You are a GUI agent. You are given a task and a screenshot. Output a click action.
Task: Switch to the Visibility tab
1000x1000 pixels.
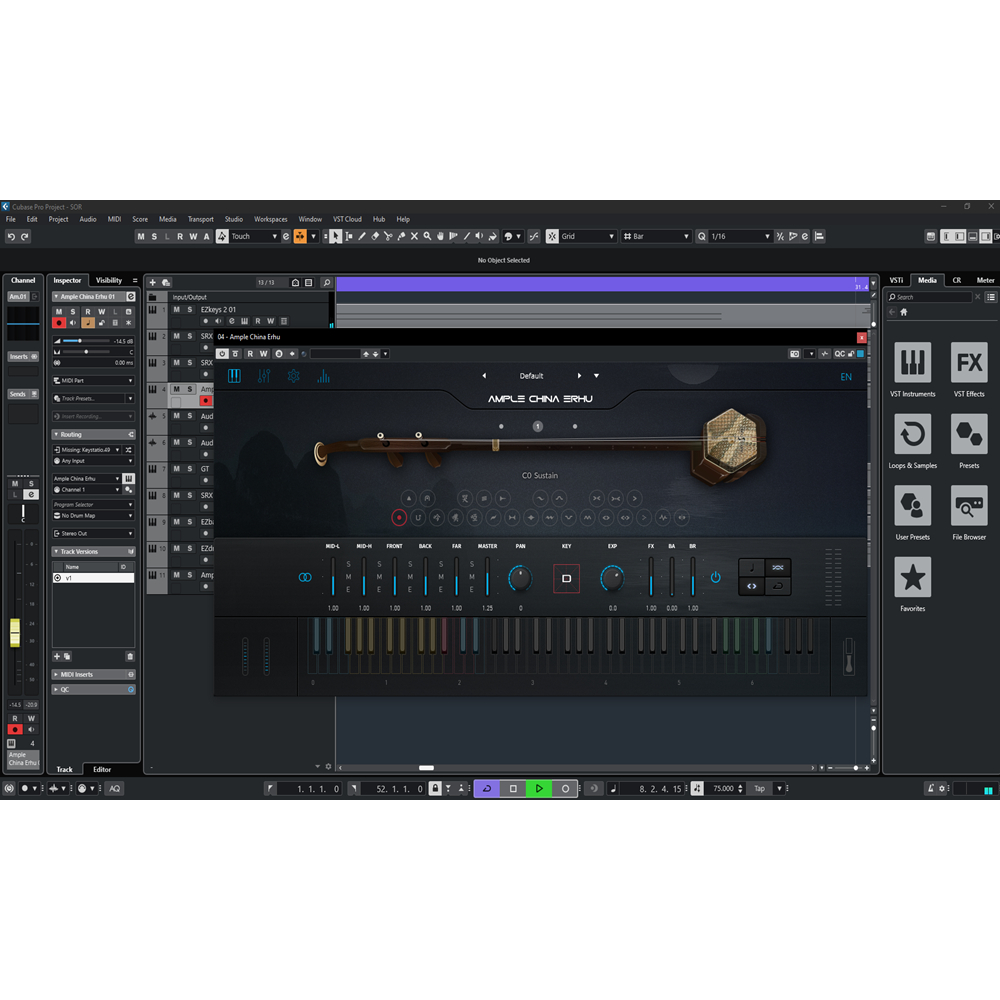coord(109,281)
